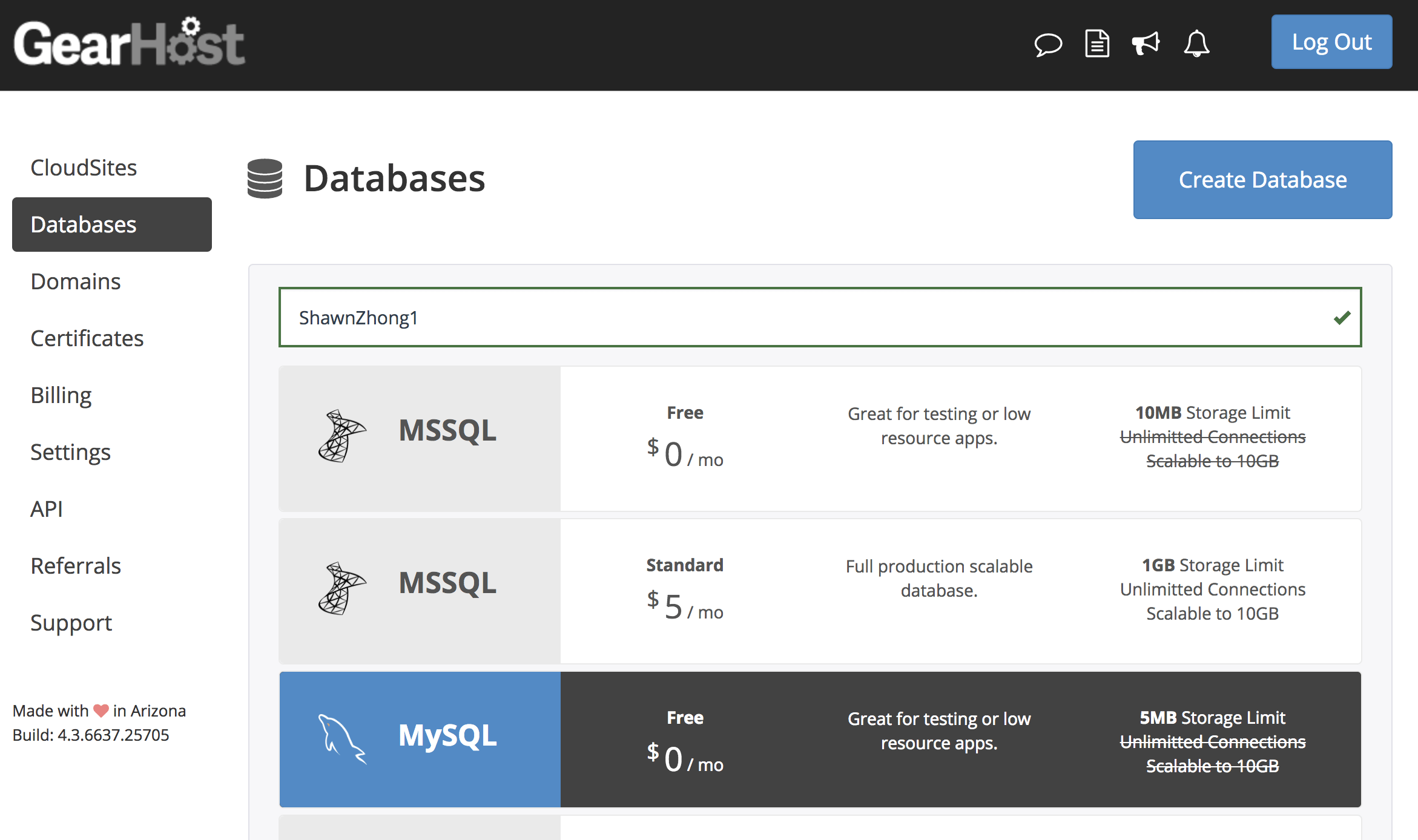1418x840 pixels.
Task: Open the bell notifications icon
Action: [1196, 44]
